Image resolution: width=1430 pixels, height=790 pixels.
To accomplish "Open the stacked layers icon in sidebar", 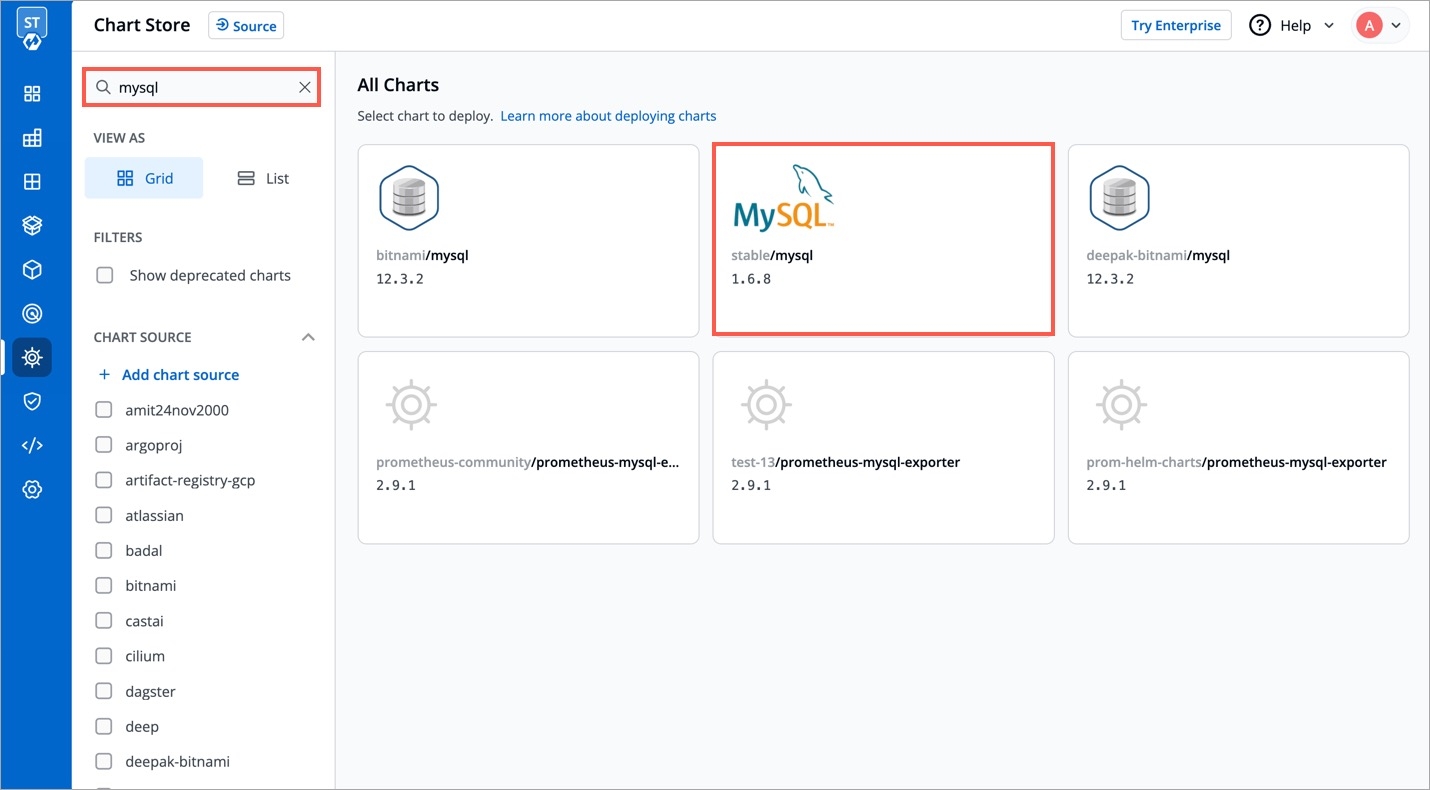I will point(32,226).
